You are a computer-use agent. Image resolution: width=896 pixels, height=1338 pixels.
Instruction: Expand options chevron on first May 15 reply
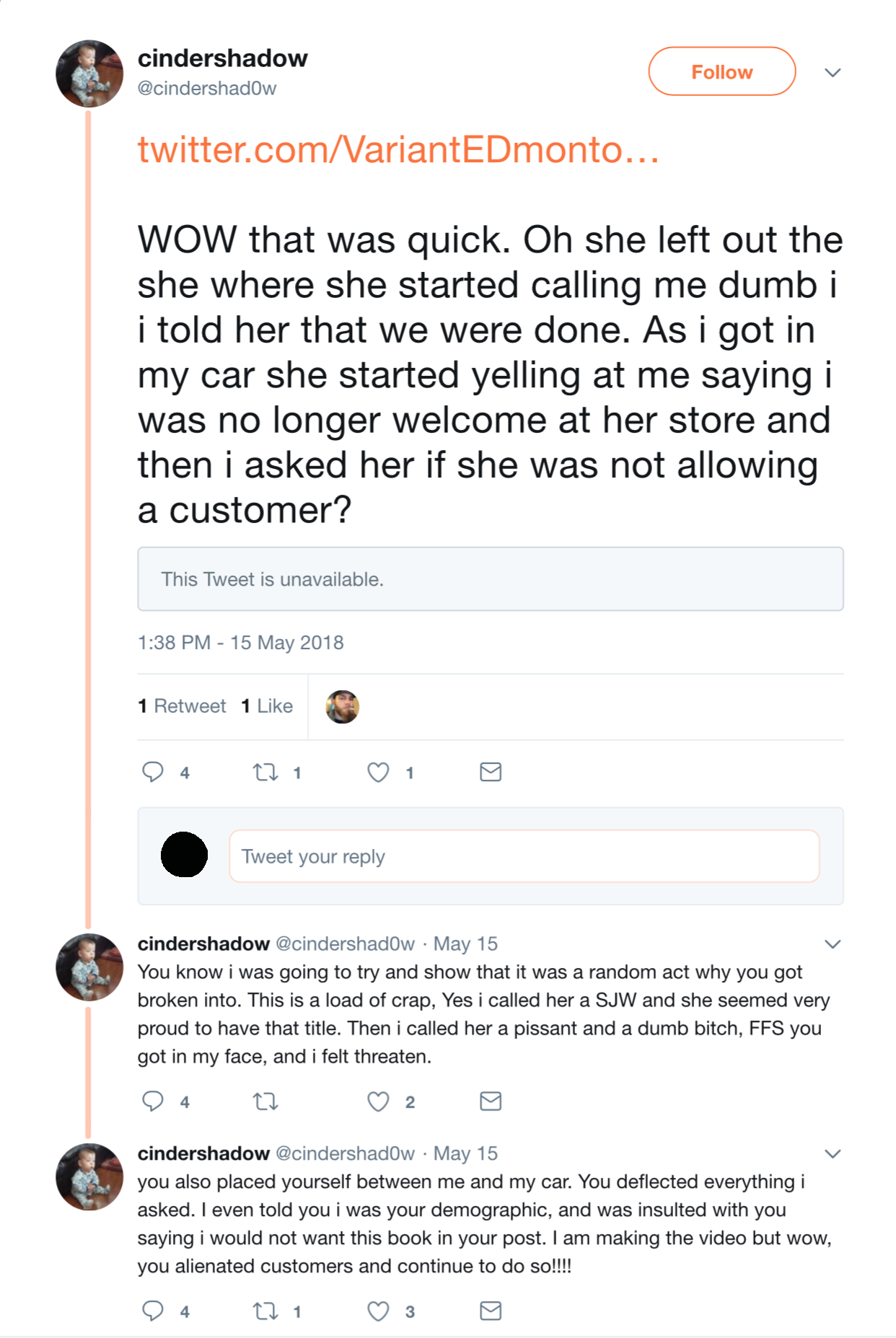click(833, 944)
